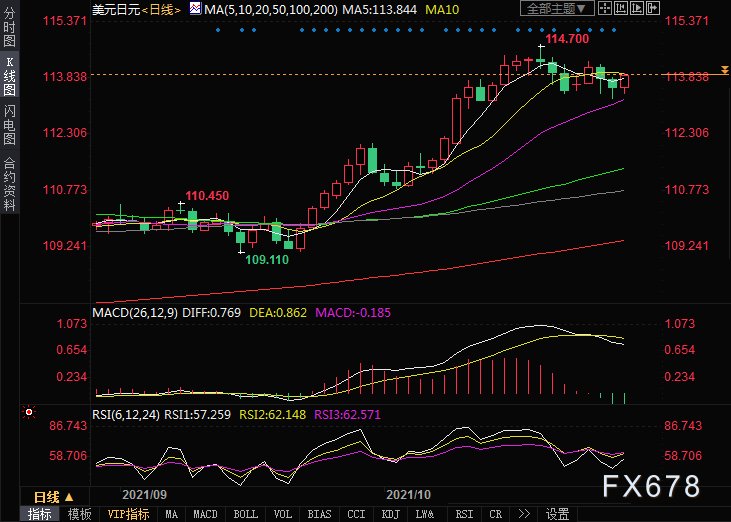This screenshot has width=731, height=522.
Task: Click the DEA:0.862 value
Action: [278, 312]
